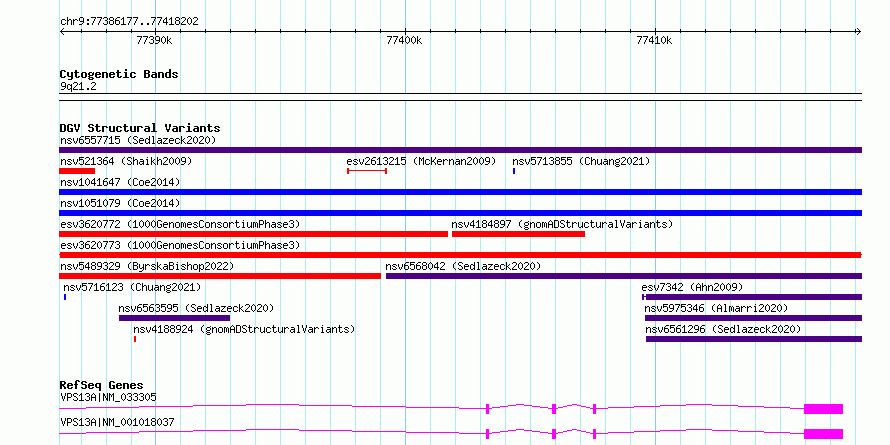
Task: Open nsv6561296 (Sedlazeck2020) label
Action: (723, 329)
